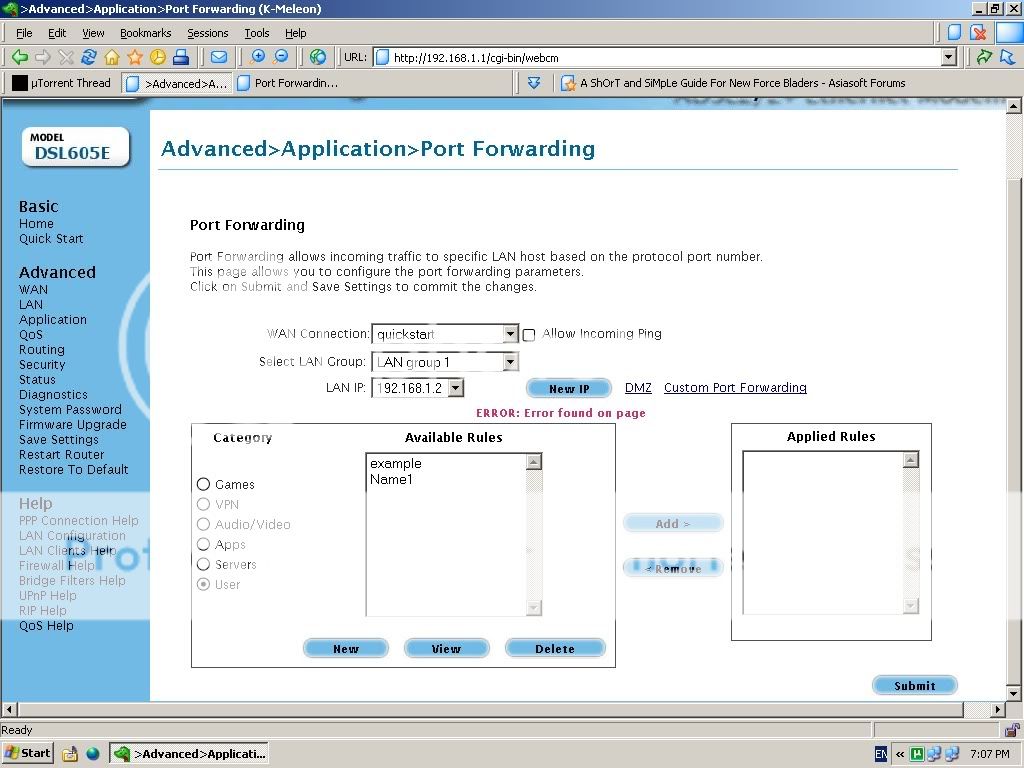Select the example rule in Available Rules
The image size is (1024, 768).
pos(396,464)
